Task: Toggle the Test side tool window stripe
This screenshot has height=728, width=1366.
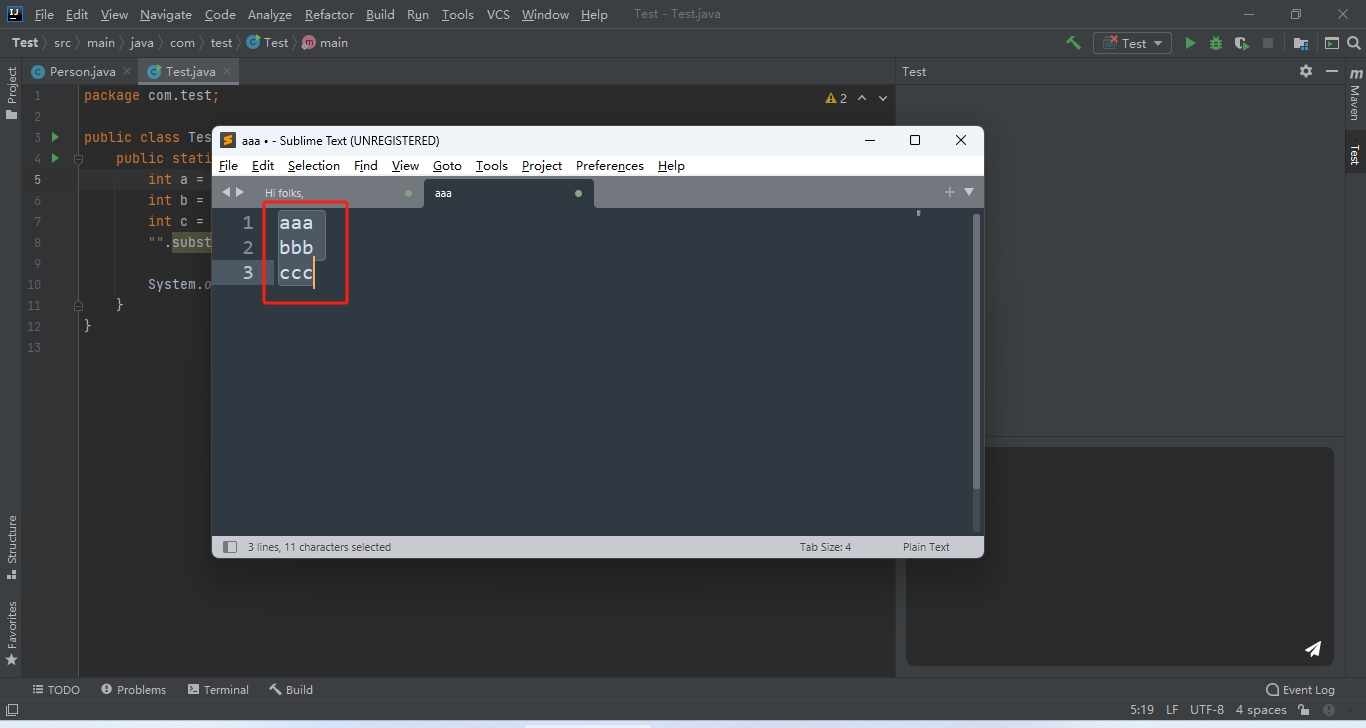Action: point(1355,154)
